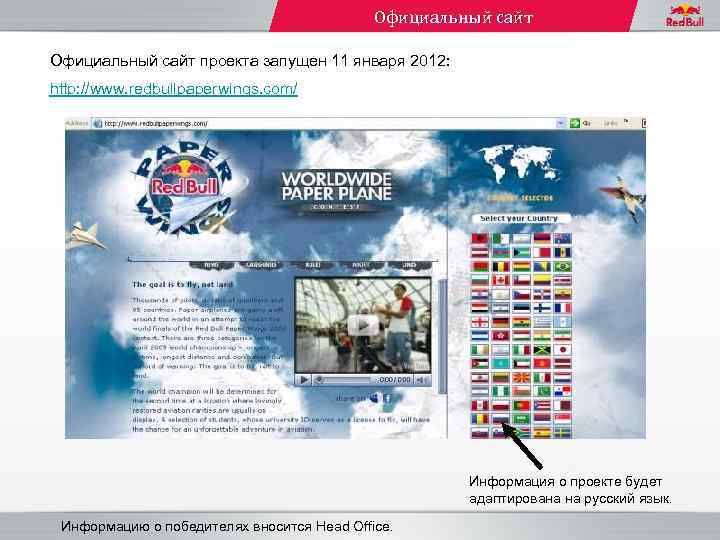Select the Spain flag
Screen dimensions: 720x540
click(x=542, y=433)
